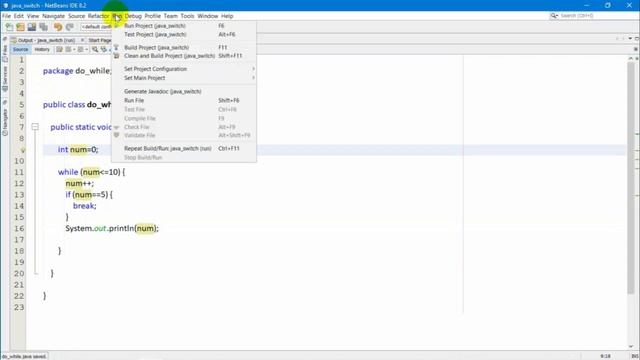Choose Run Project (java_switch)
The width and height of the screenshot is (640, 360).
coord(184,26)
